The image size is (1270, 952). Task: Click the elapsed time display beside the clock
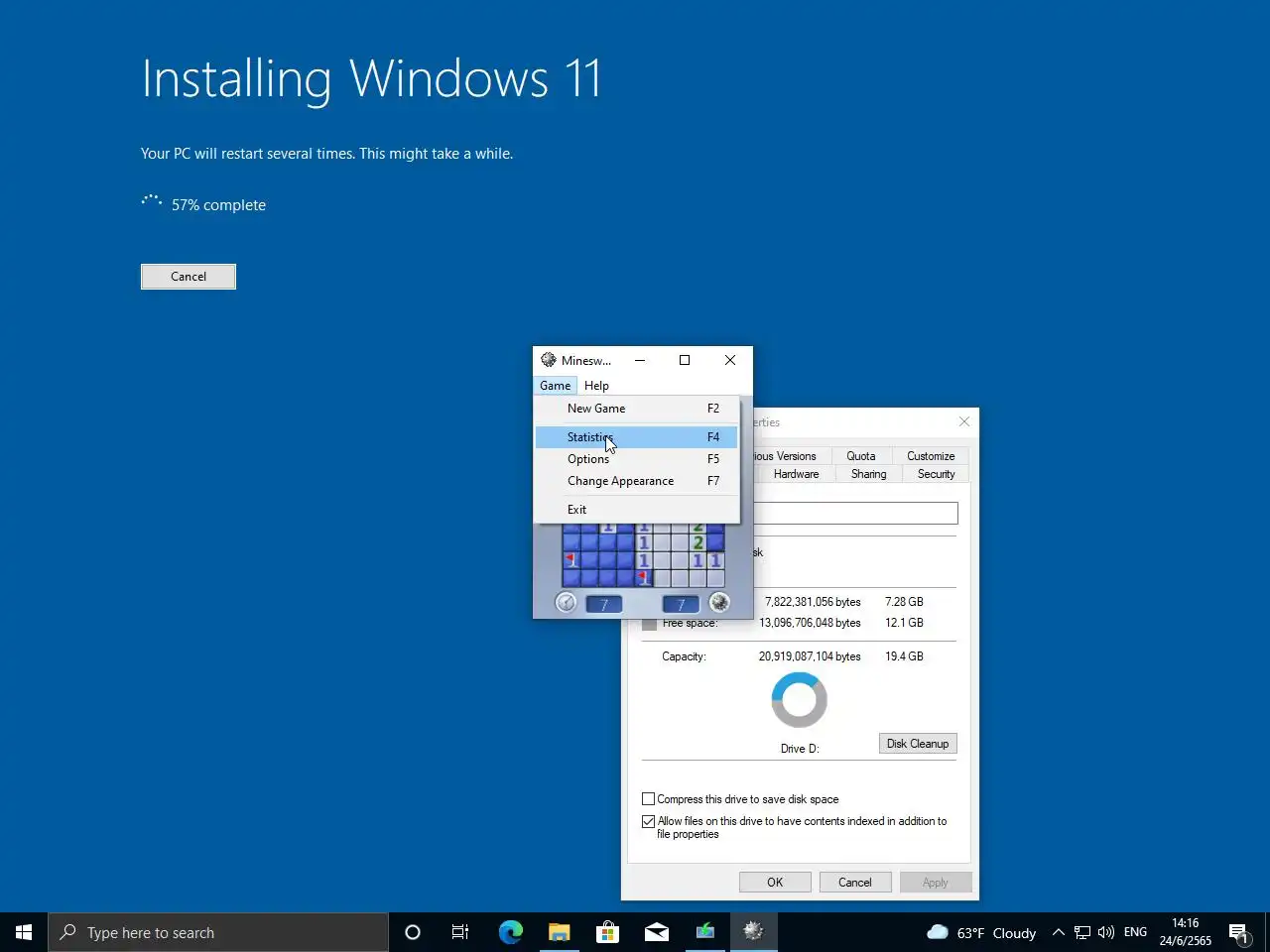(x=604, y=604)
